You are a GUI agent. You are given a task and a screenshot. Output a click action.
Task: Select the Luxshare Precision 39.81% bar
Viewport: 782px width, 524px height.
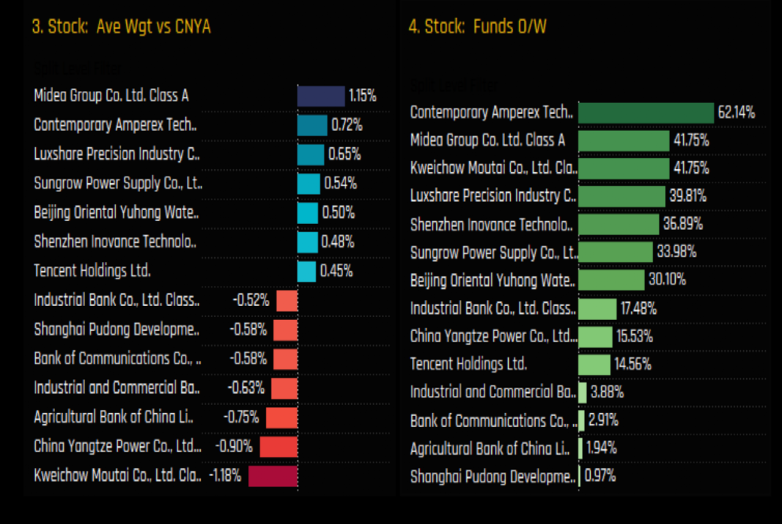(621, 197)
